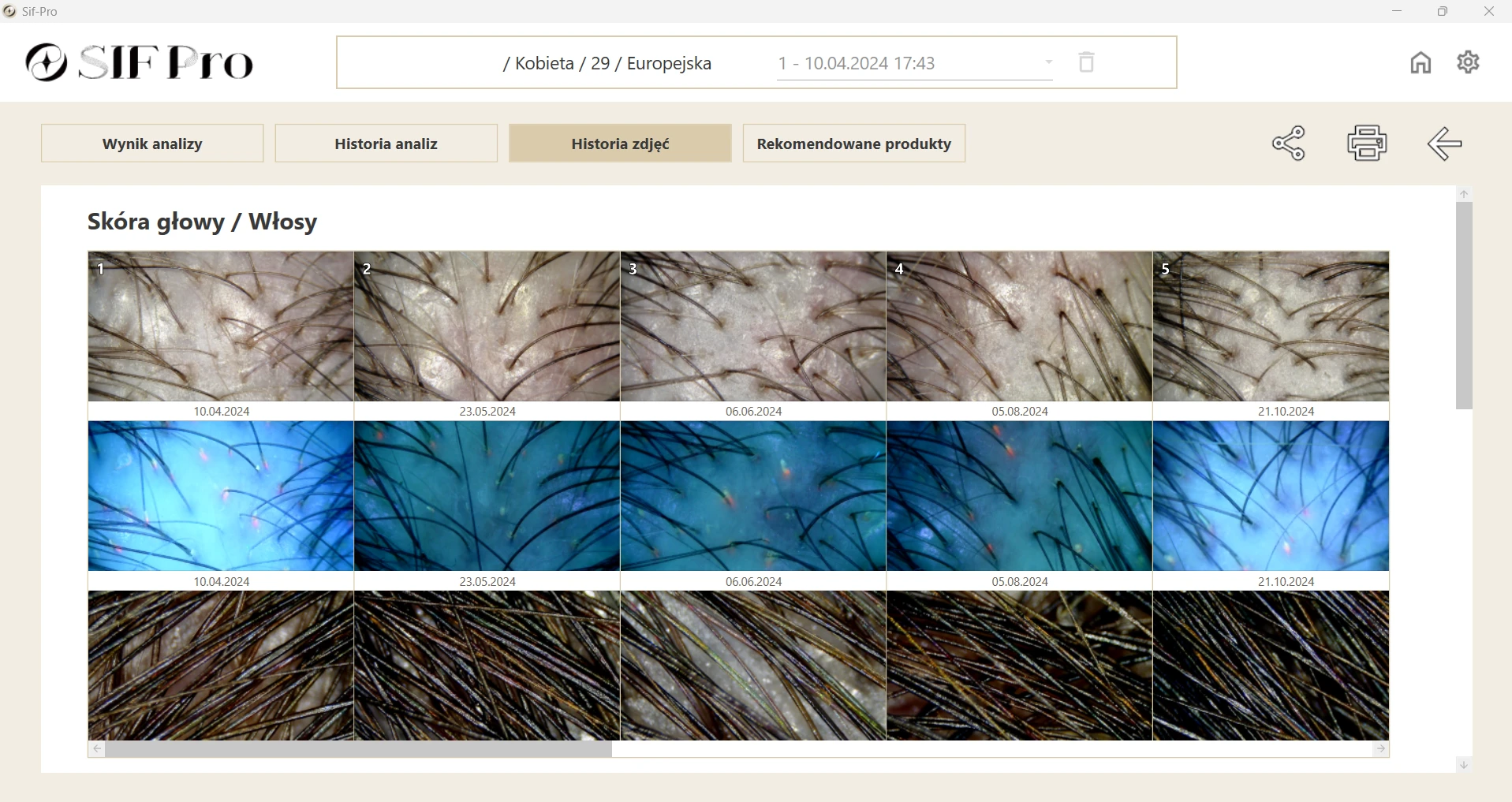1512x802 pixels.
Task: Open scalp photo number 3 from 06.06.2024
Action: coord(753,326)
